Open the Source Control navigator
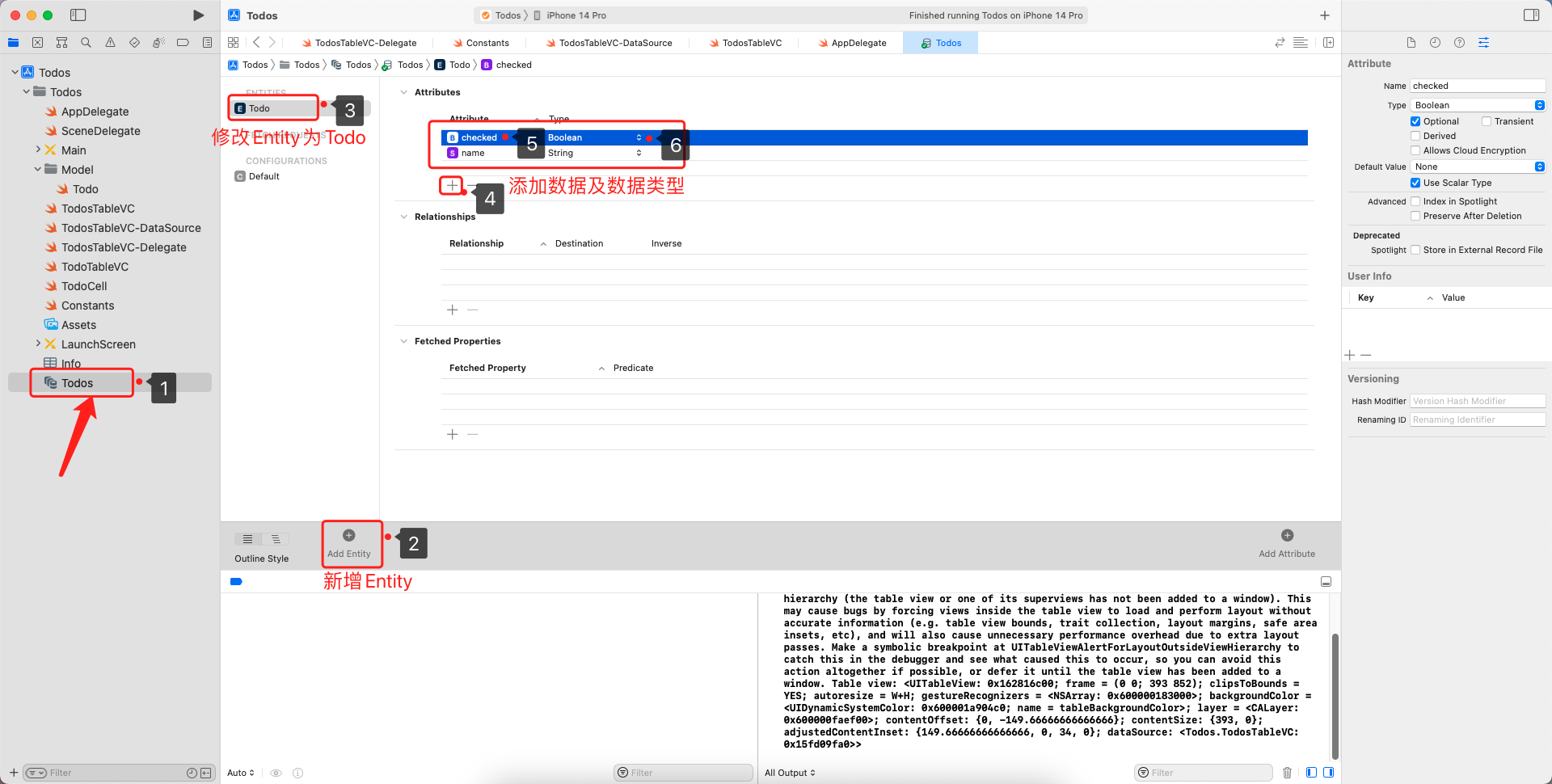 point(37,43)
